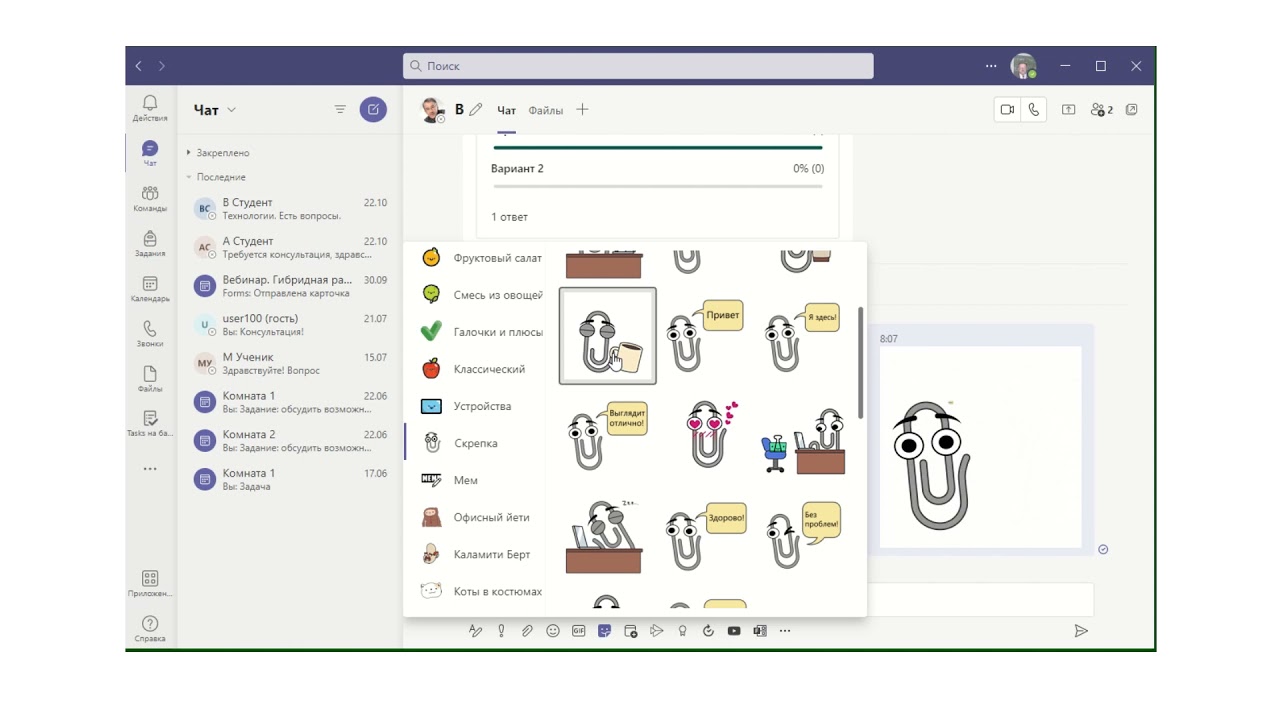
Task: Open chat with В Студент
Action: (288, 208)
